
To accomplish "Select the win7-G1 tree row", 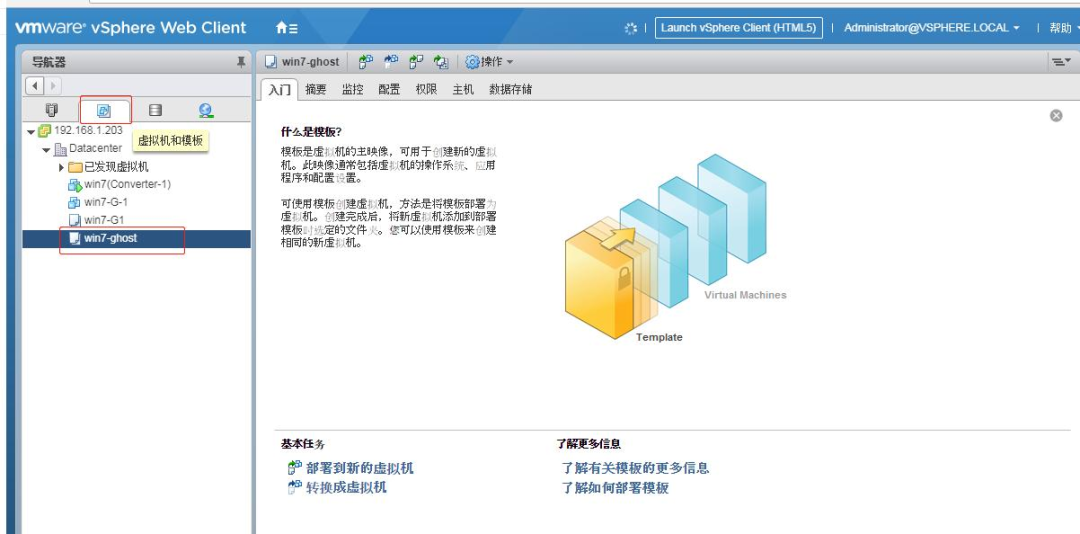I will pyautogui.click(x=136, y=220).
